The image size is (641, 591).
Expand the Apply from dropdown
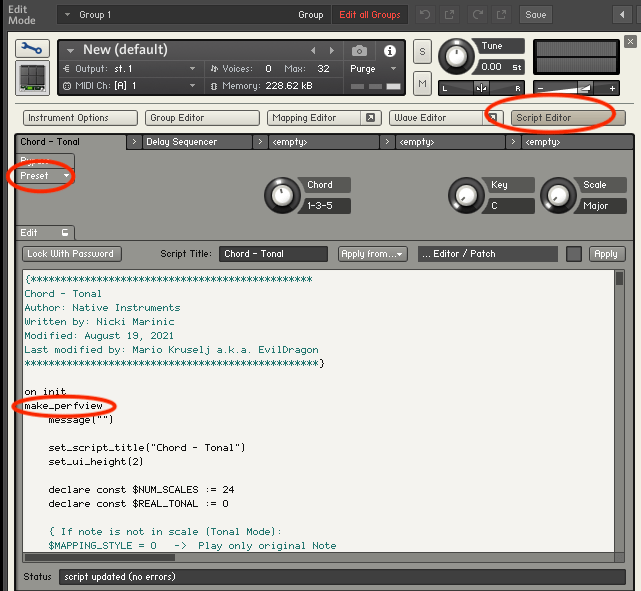point(372,254)
